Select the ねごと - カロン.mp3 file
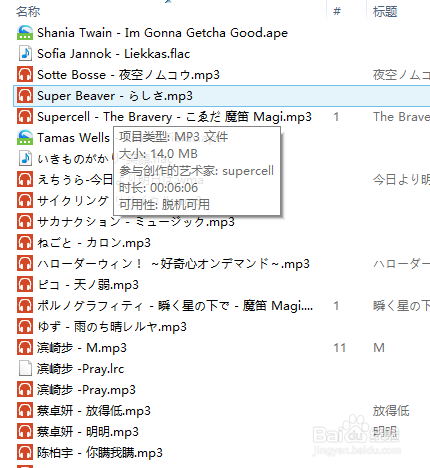This screenshot has height=468, width=430. (x=94, y=243)
